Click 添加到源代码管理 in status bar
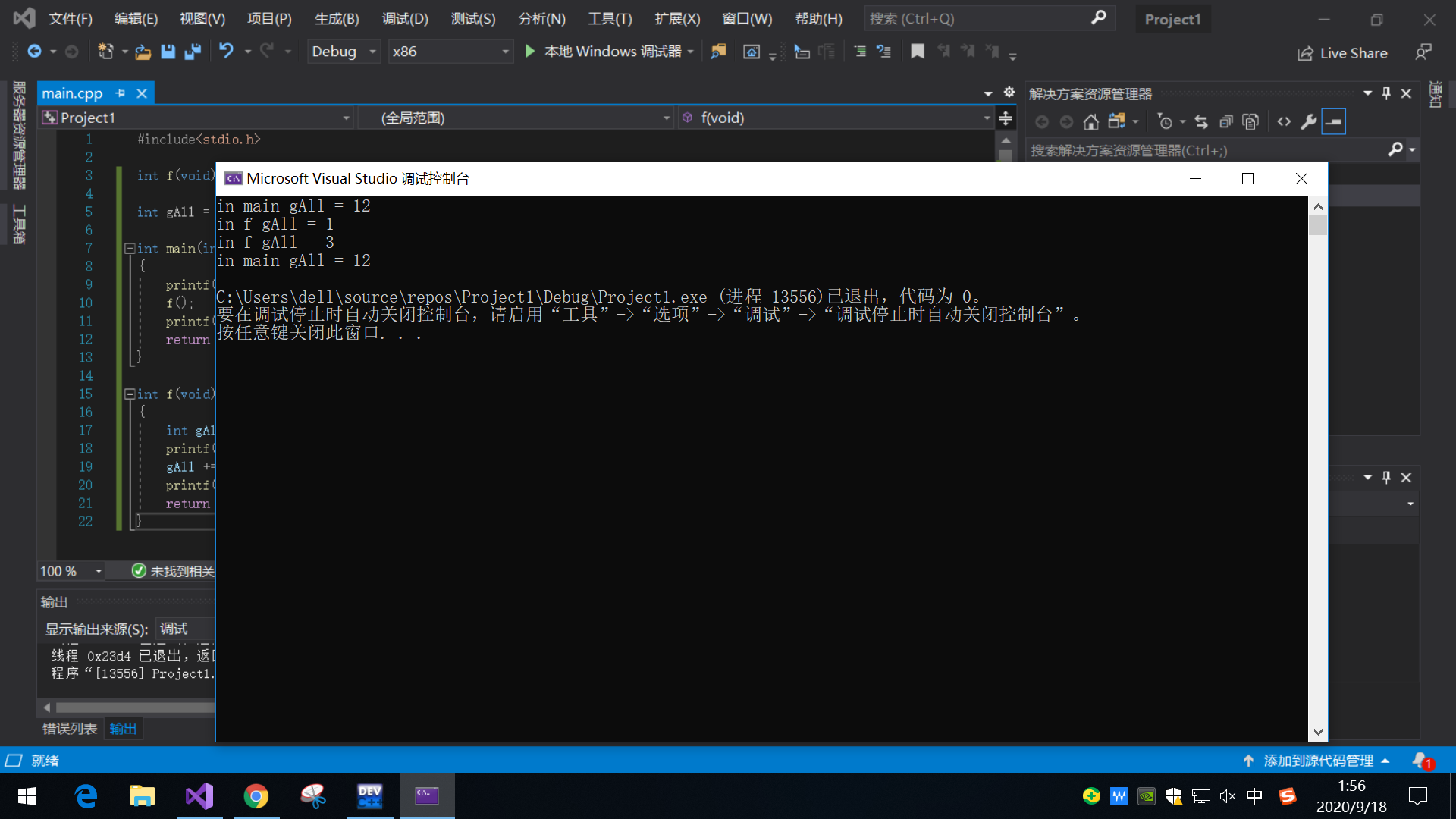Screen dimensions: 1456x819 (x=1318, y=761)
